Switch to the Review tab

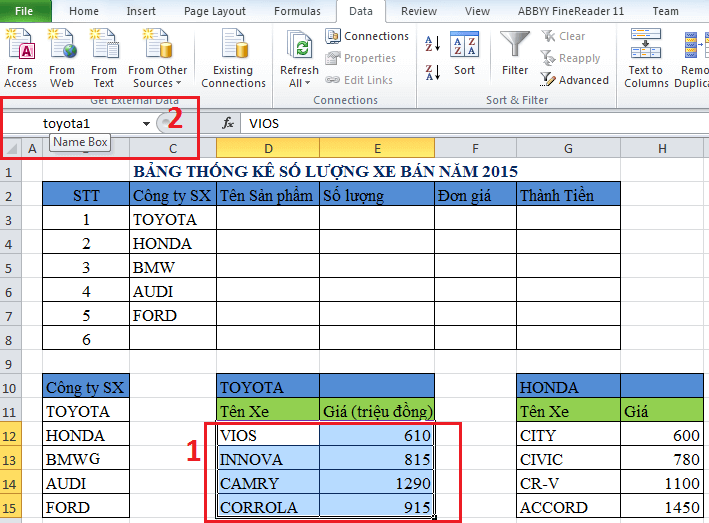[419, 11]
